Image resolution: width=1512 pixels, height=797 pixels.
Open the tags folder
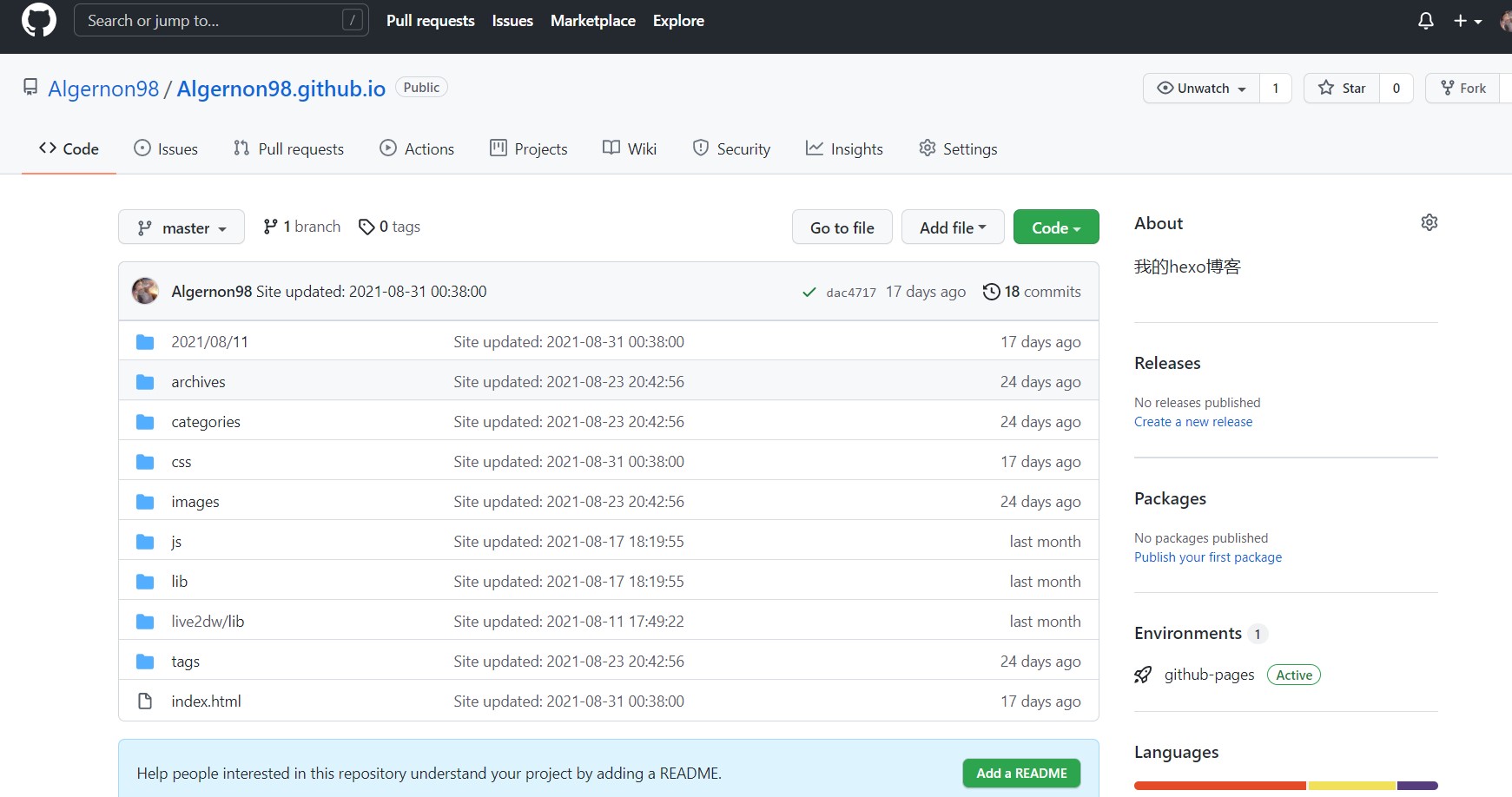(x=185, y=662)
